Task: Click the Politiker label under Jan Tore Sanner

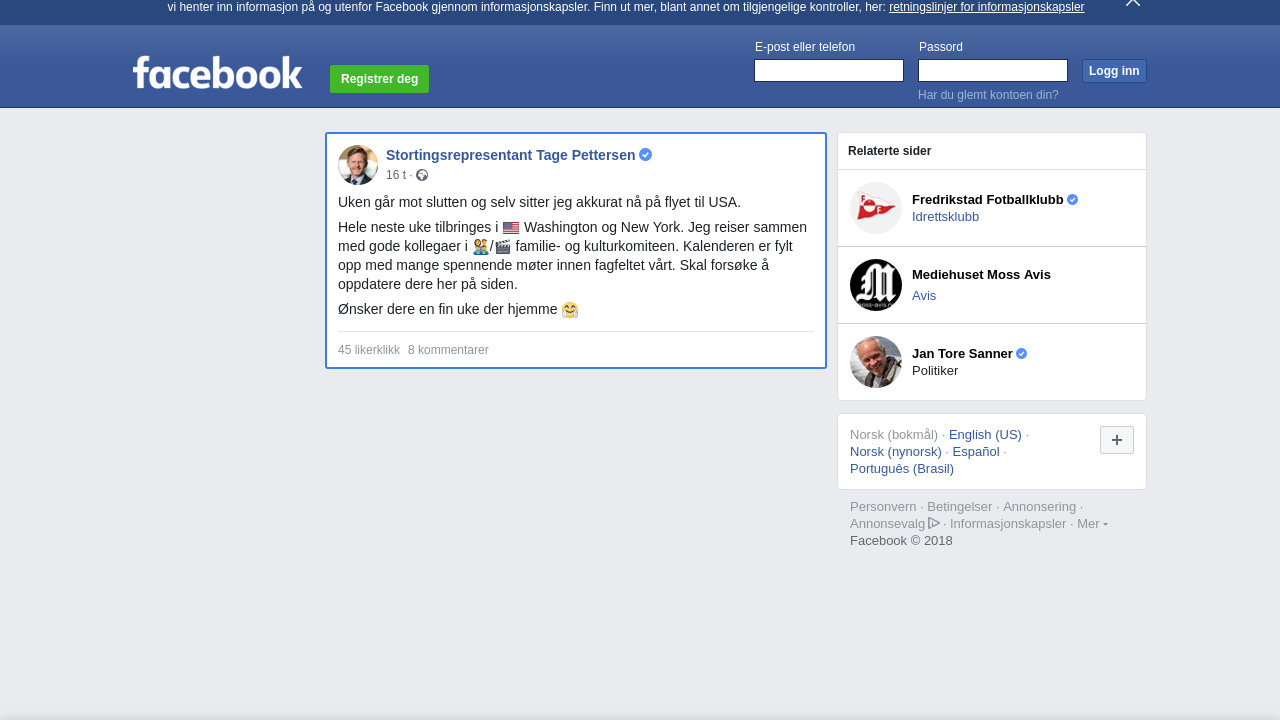Action: (935, 371)
